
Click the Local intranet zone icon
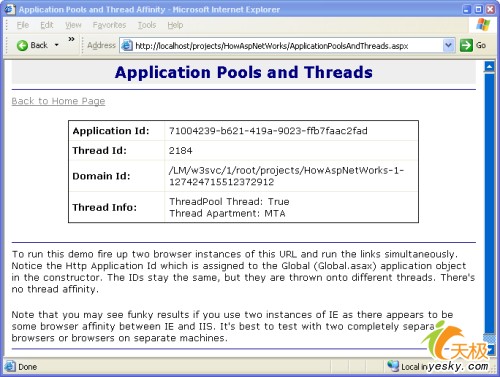click(x=393, y=366)
